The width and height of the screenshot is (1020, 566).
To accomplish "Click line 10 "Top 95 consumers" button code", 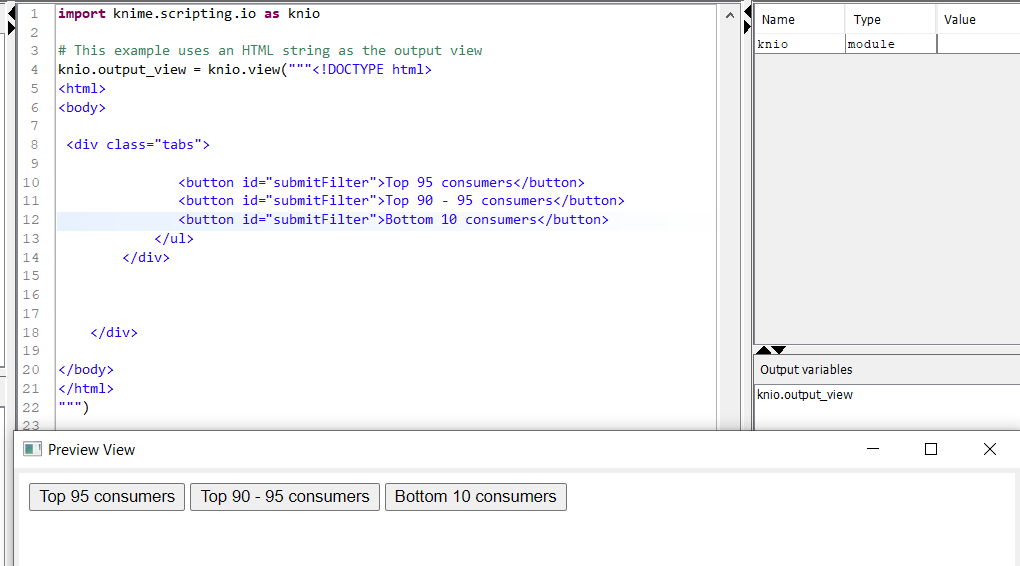I will (x=381, y=182).
